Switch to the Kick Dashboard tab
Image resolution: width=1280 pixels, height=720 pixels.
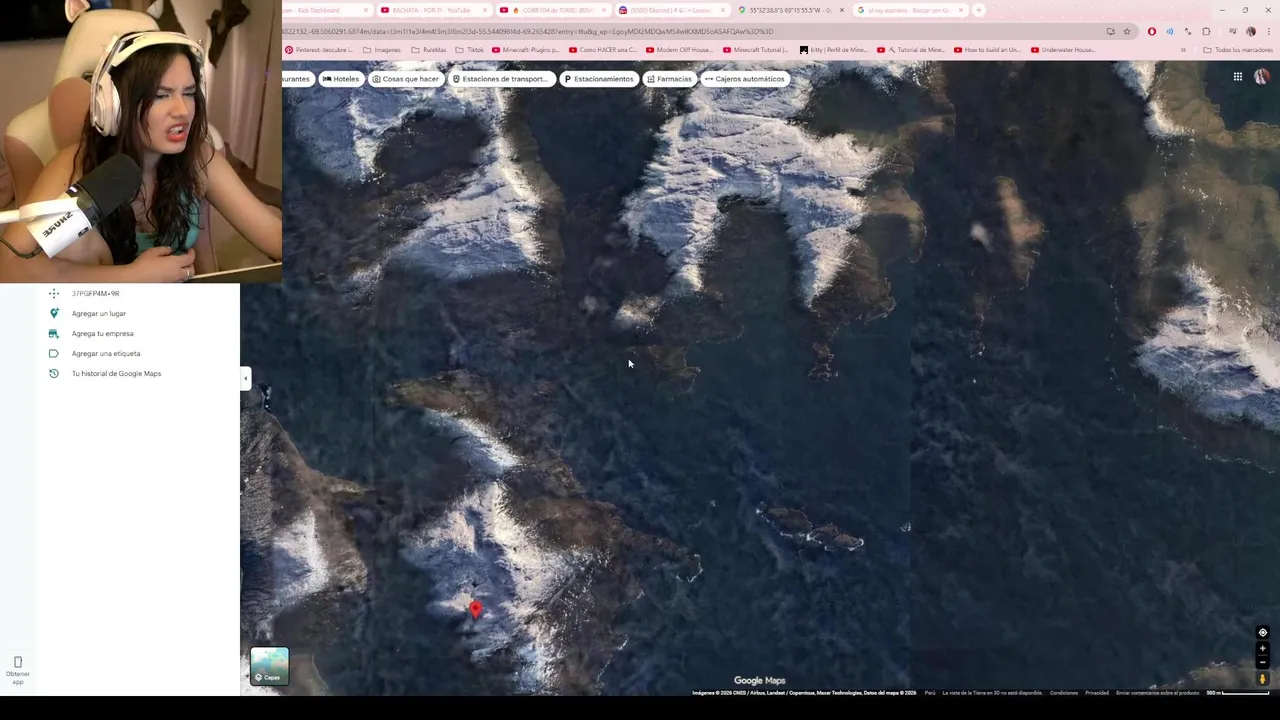(x=325, y=10)
